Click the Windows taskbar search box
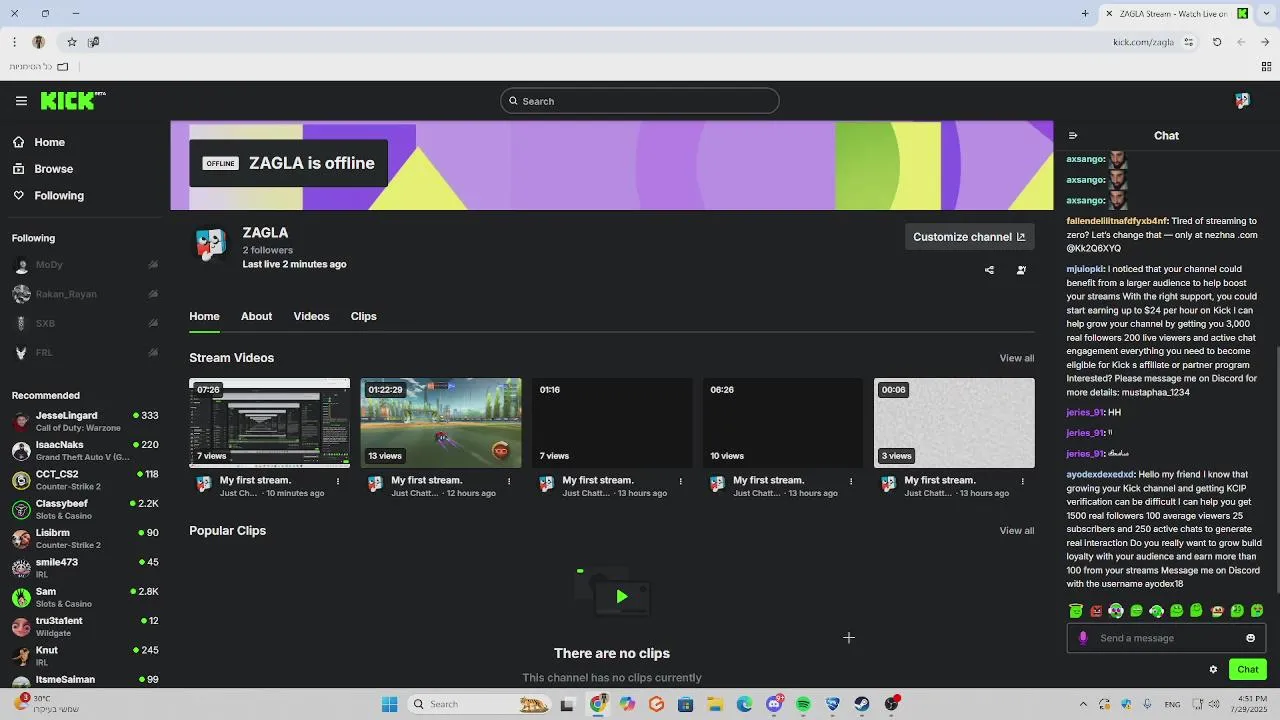Viewport: 1280px width, 720px height. [479, 704]
